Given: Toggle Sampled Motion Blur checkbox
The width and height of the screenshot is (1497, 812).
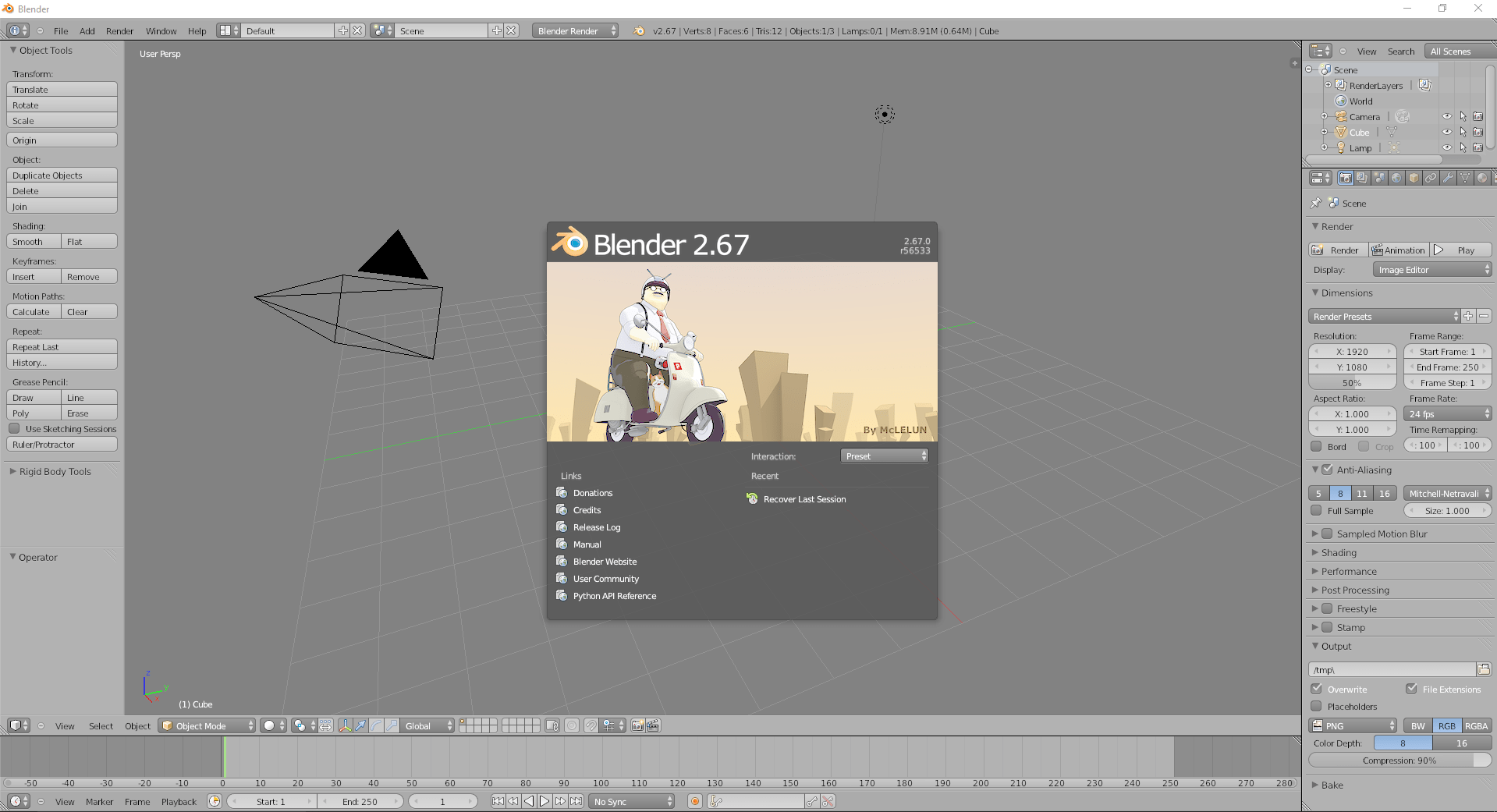Looking at the screenshot, I should [x=1328, y=534].
